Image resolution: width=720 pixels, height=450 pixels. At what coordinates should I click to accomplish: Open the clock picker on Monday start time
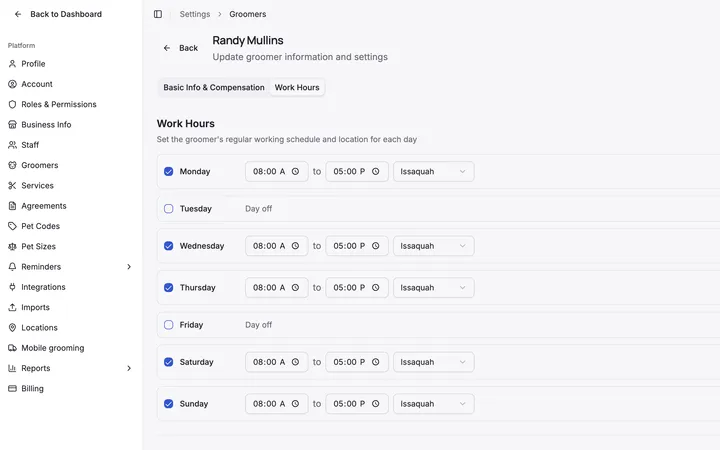[x=295, y=171]
